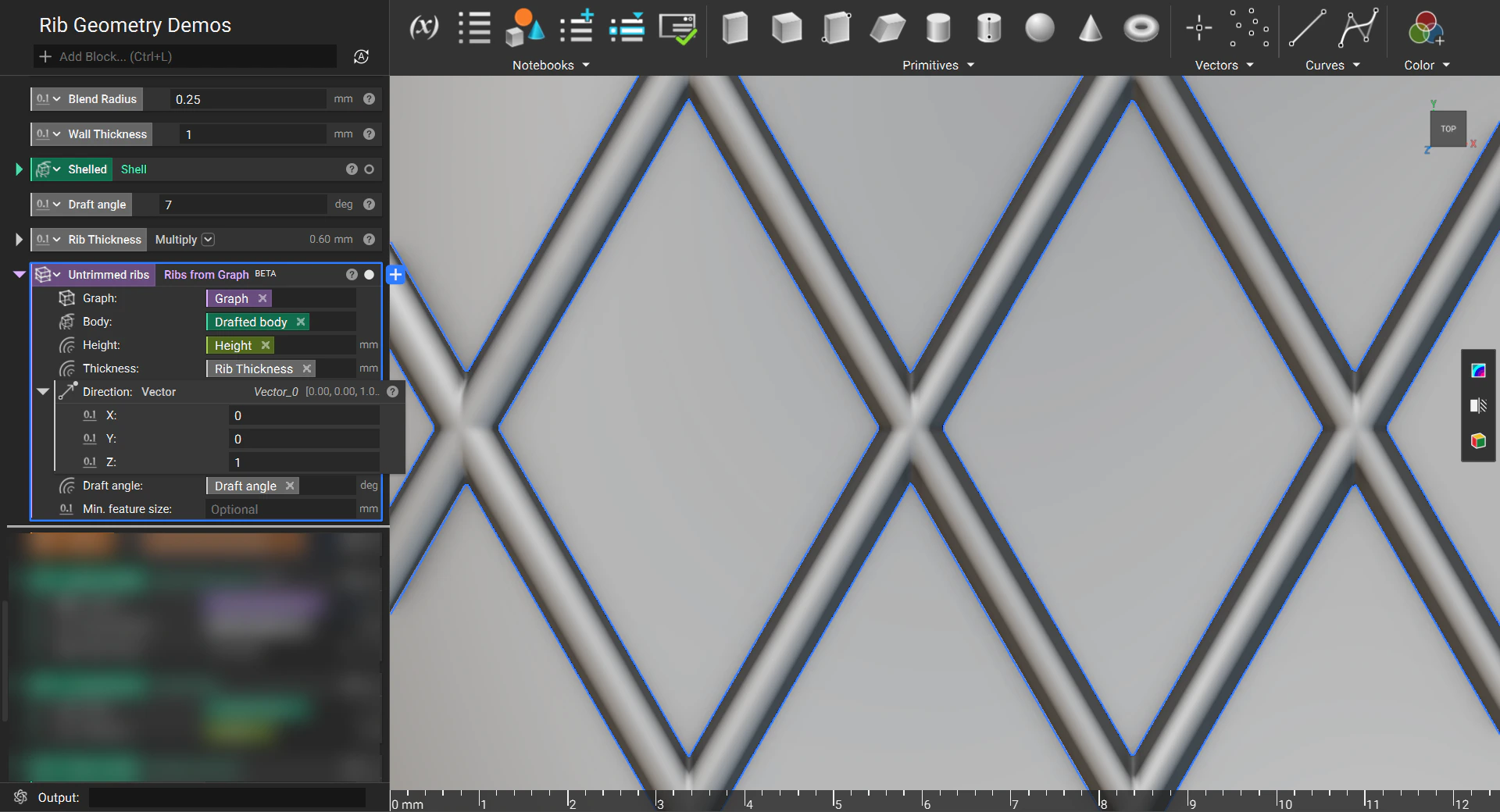Expand the Shelled block

[x=19, y=169]
